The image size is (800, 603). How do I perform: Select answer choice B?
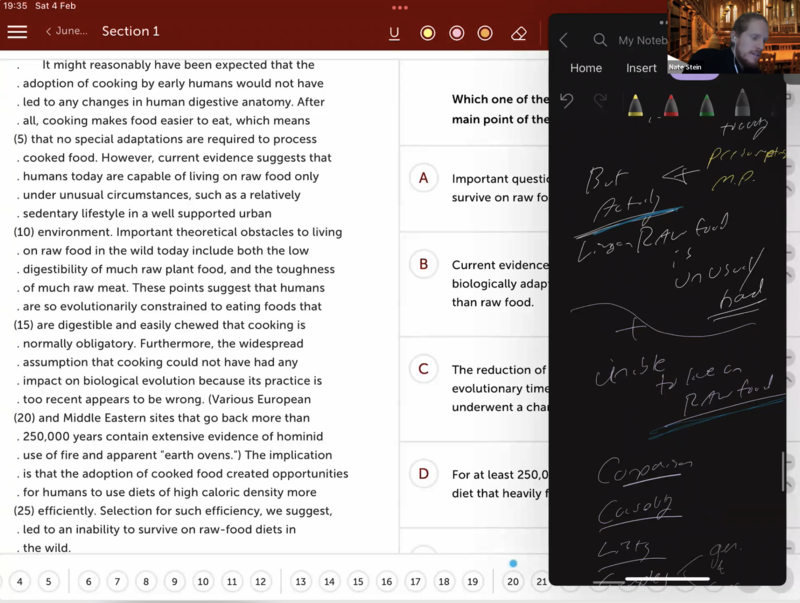point(423,264)
